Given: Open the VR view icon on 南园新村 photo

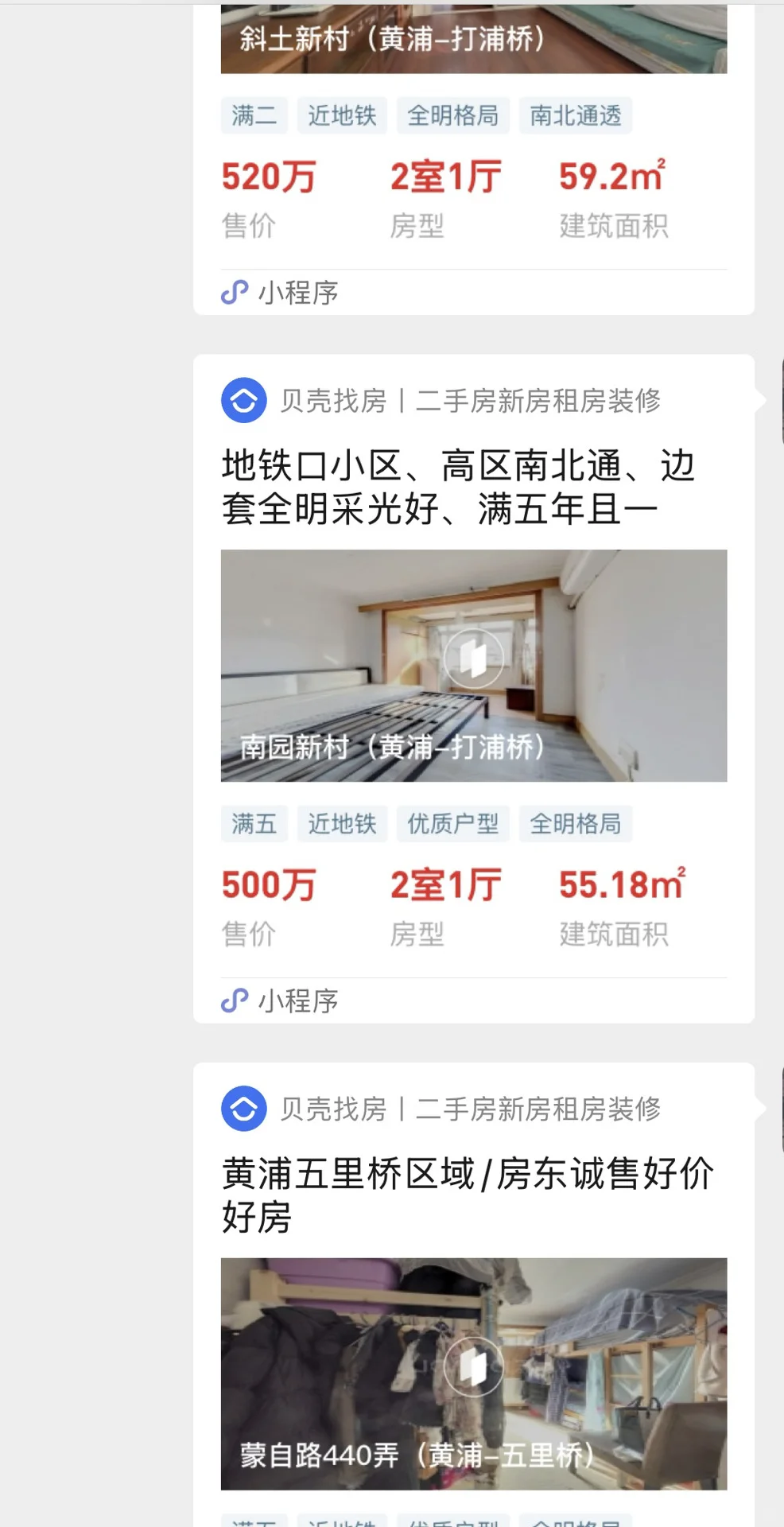Looking at the screenshot, I should tap(474, 658).
